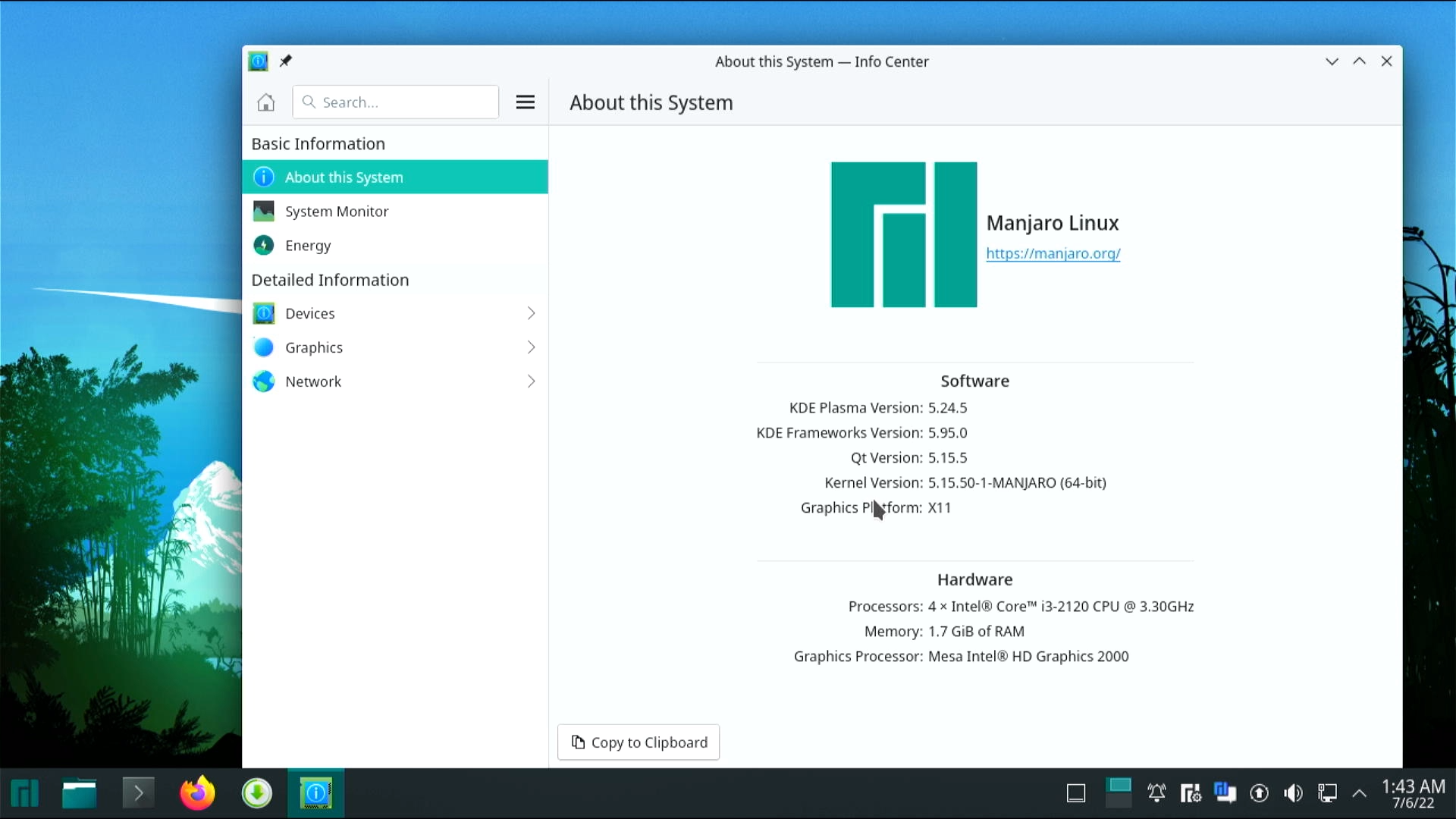1456x819 pixels.
Task: Open the Network section label
Action: click(313, 381)
